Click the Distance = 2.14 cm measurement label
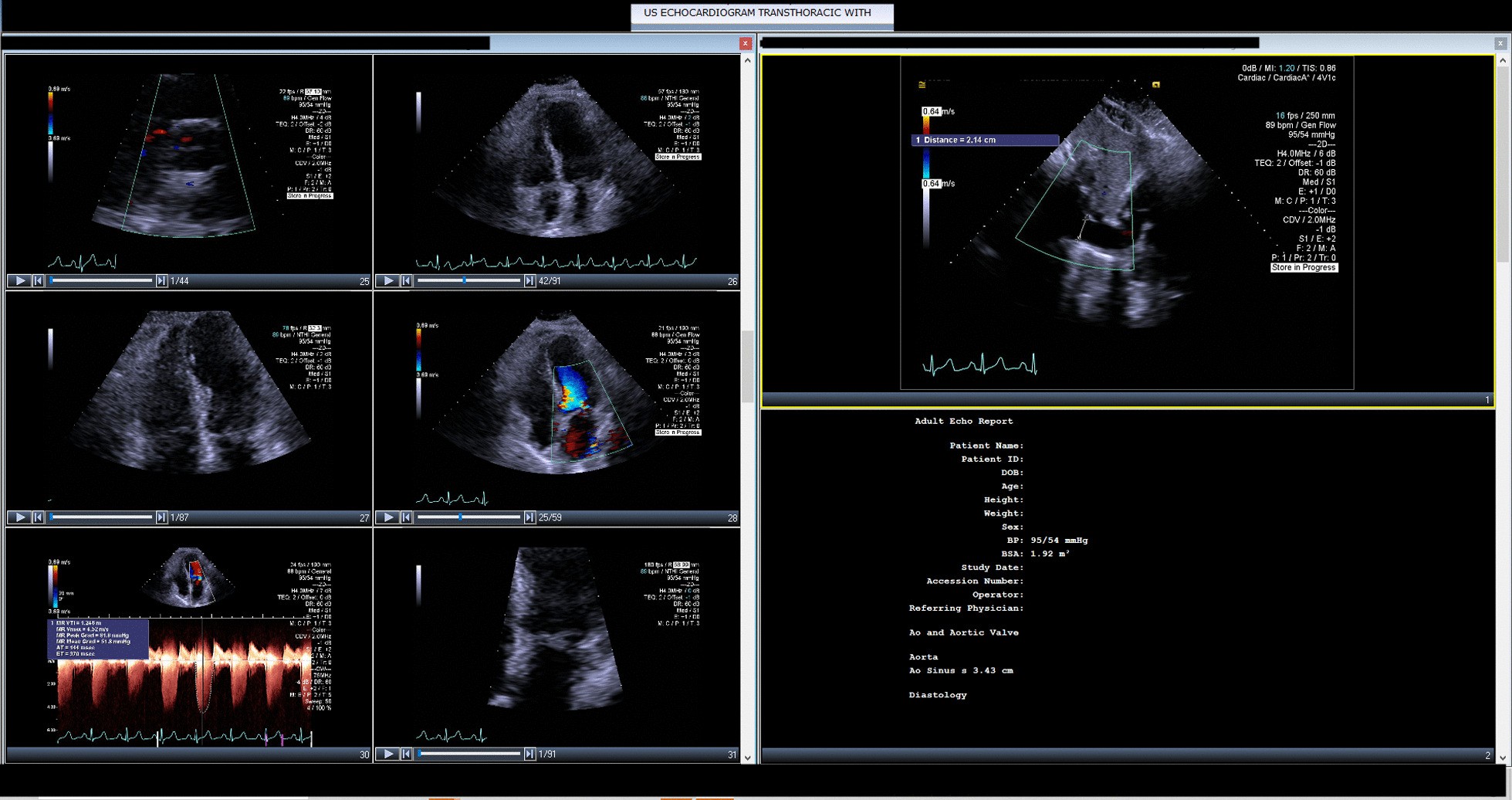This screenshot has width=1512, height=800. coord(985,140)
